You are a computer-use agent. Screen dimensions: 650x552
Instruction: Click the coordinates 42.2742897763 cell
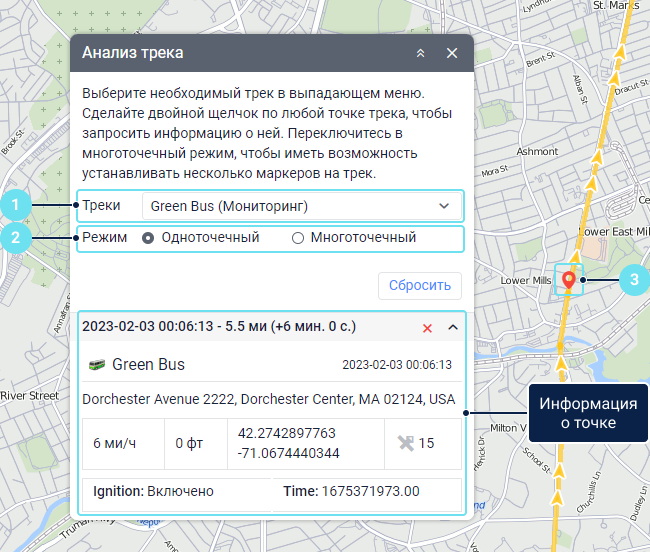tap(306, 444)
